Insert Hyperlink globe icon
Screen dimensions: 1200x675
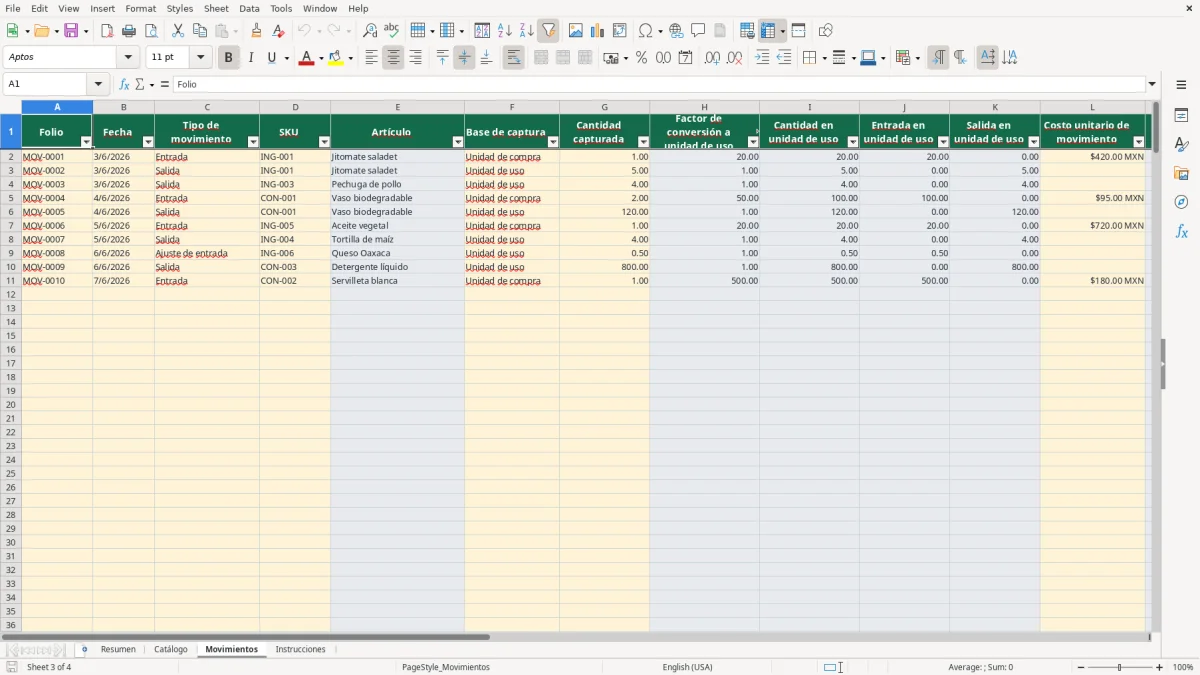coord(676,31)
